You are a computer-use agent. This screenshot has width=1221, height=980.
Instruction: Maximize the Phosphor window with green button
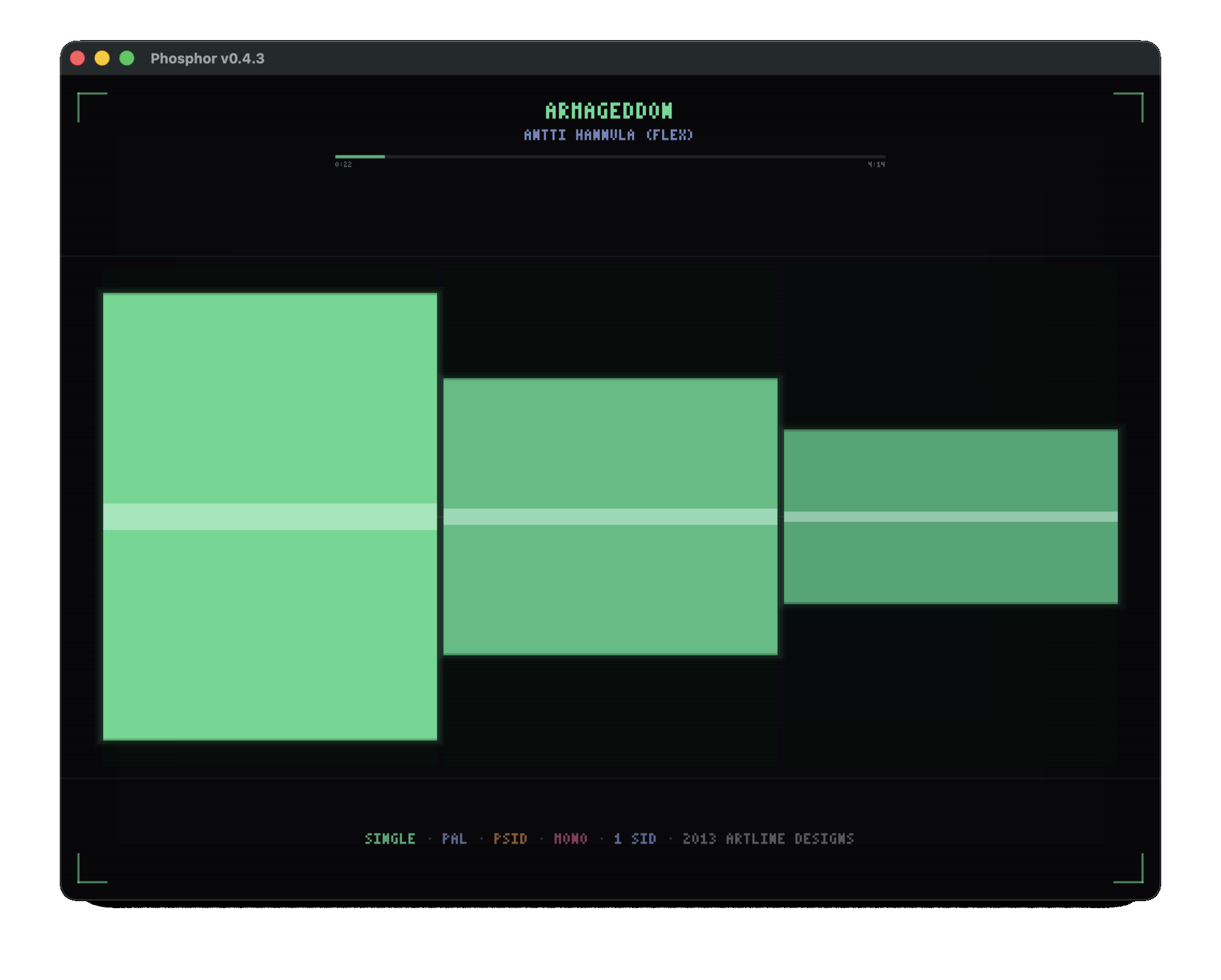(x=127, y=59)
